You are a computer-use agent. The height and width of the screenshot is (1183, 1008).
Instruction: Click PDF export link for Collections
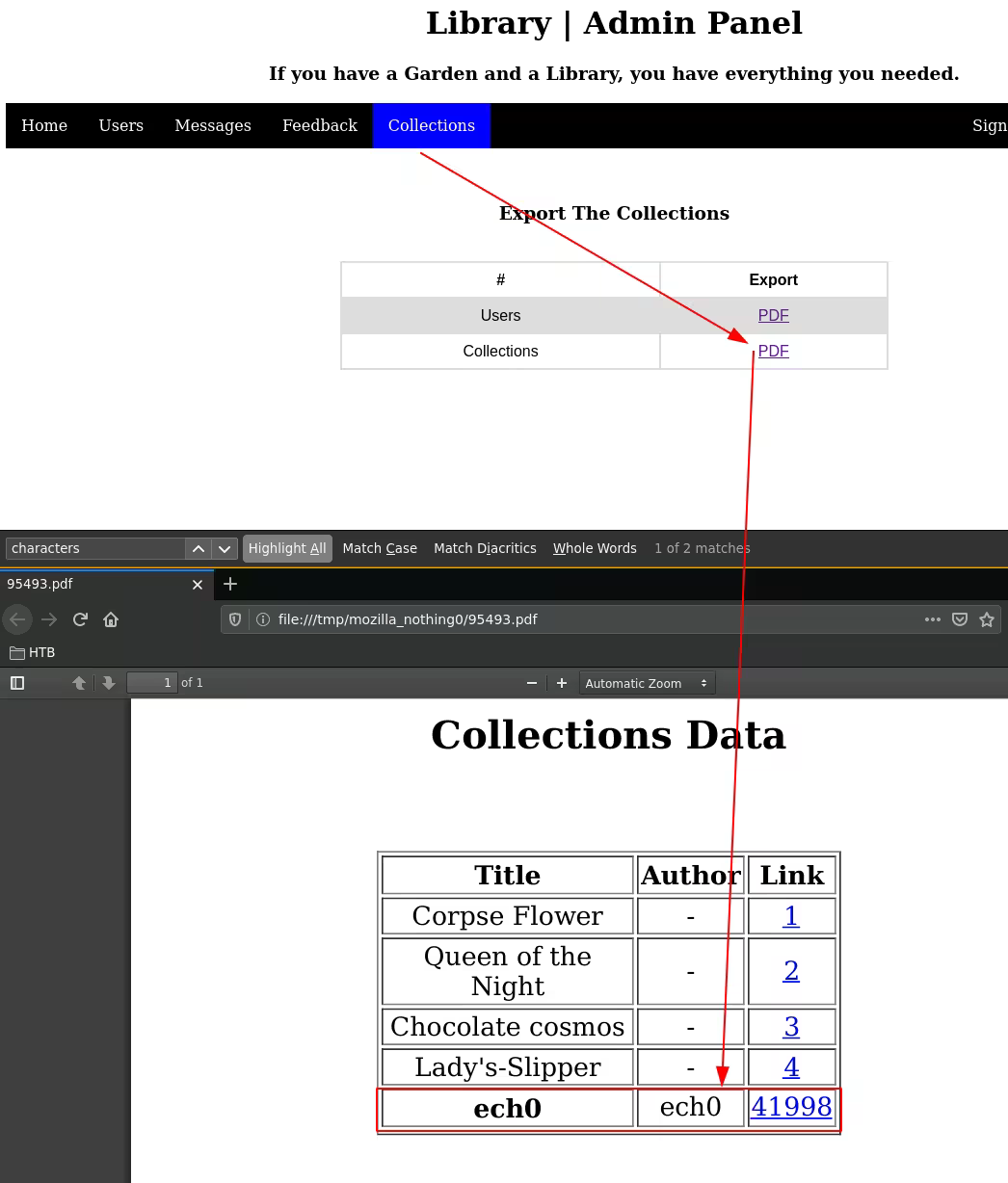coord(773,352)
